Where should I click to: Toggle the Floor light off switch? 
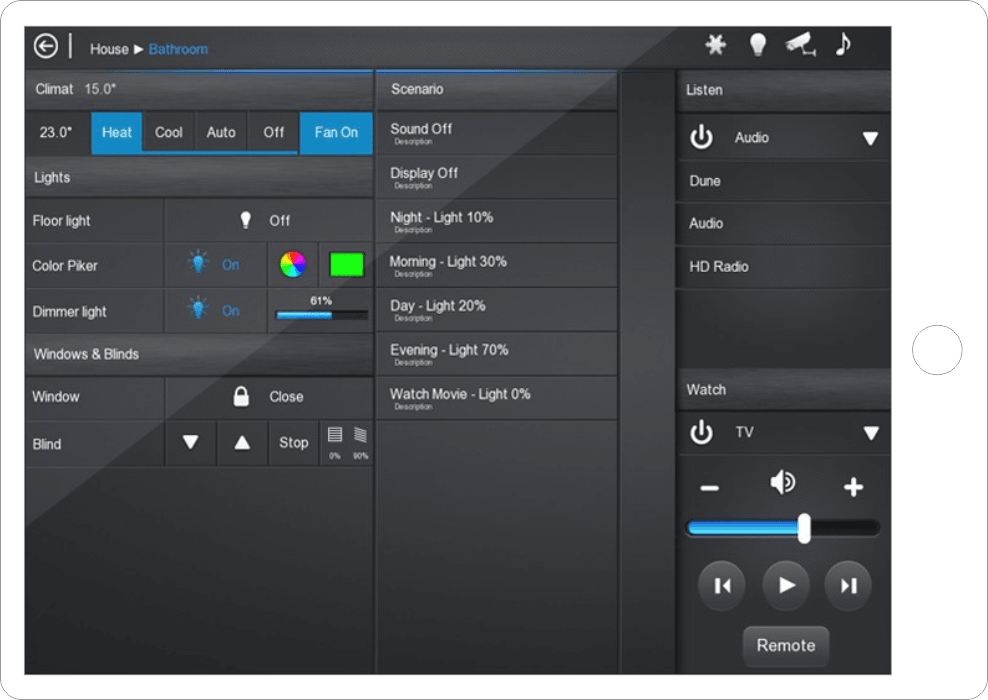click(266, 221)
